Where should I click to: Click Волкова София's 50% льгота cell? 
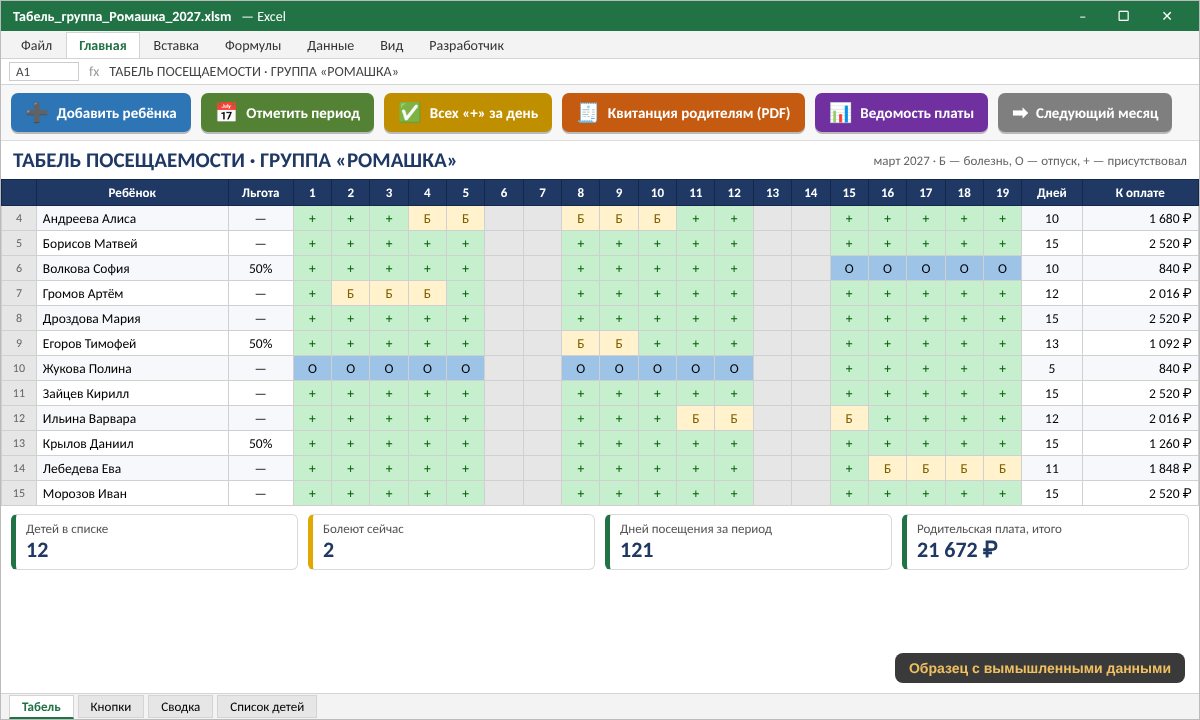(x=261, y=268)
